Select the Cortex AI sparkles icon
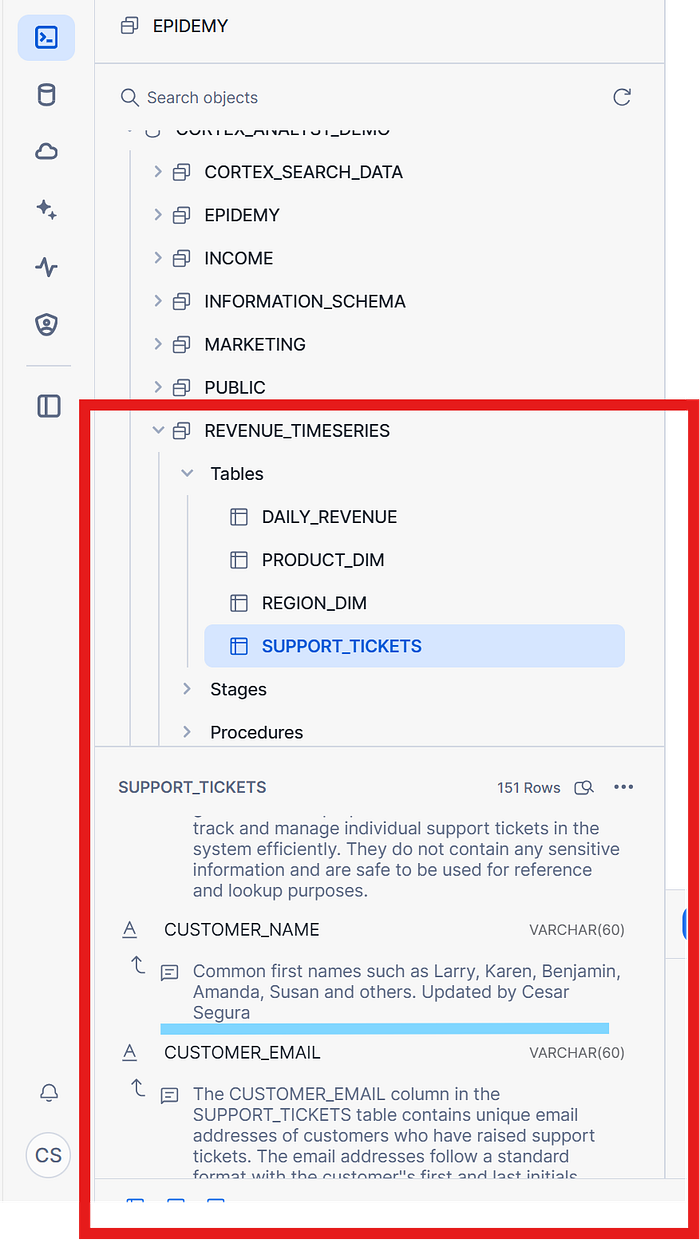Image resolution: width=700 pixels, height=1240 pixels. tap(46, 210)
